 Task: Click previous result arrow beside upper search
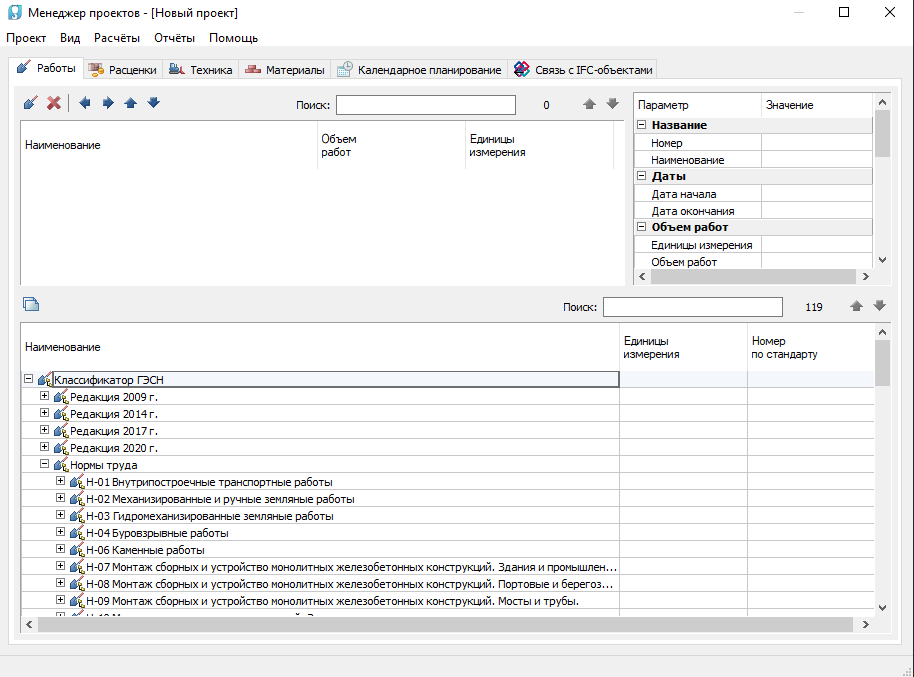pyautogui.click(x=590, y=104)
